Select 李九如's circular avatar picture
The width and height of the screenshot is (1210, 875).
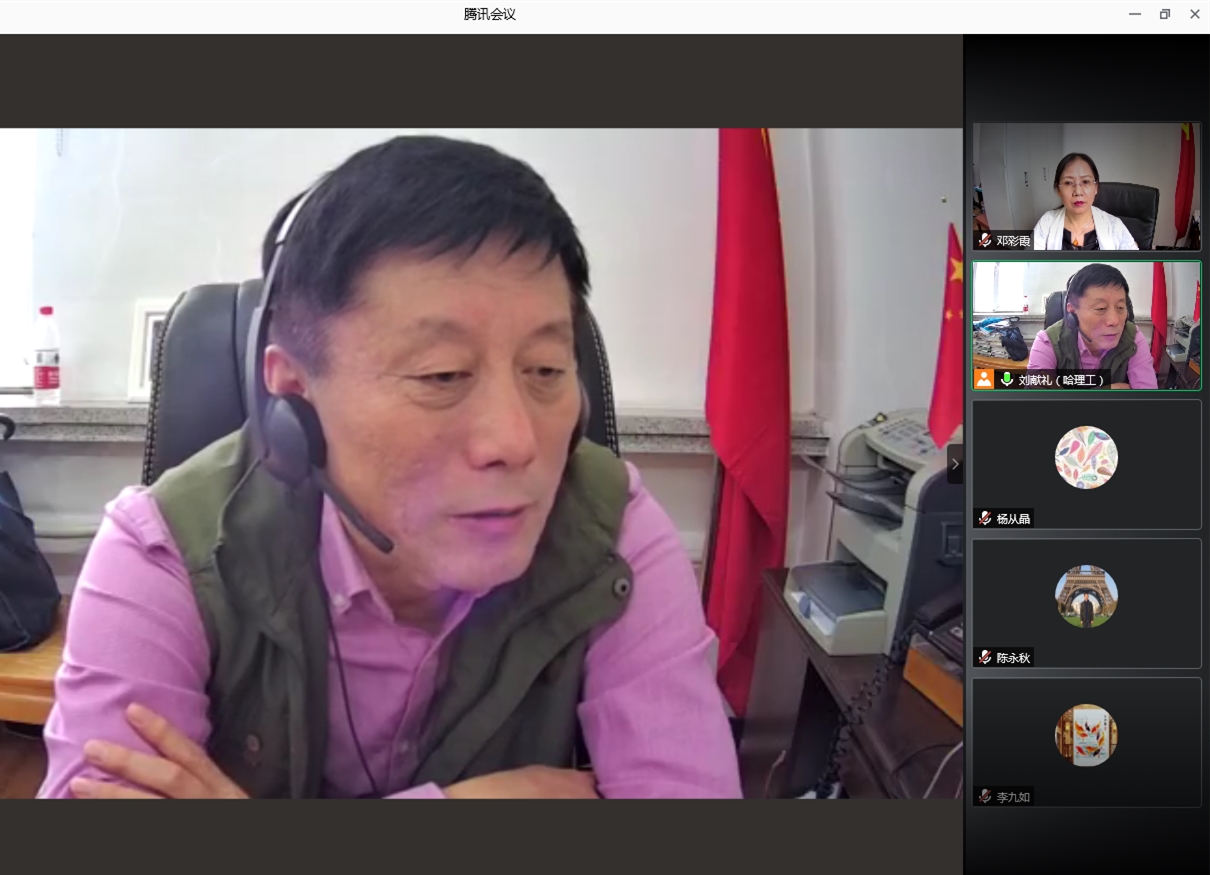[x=1086, y=735]
